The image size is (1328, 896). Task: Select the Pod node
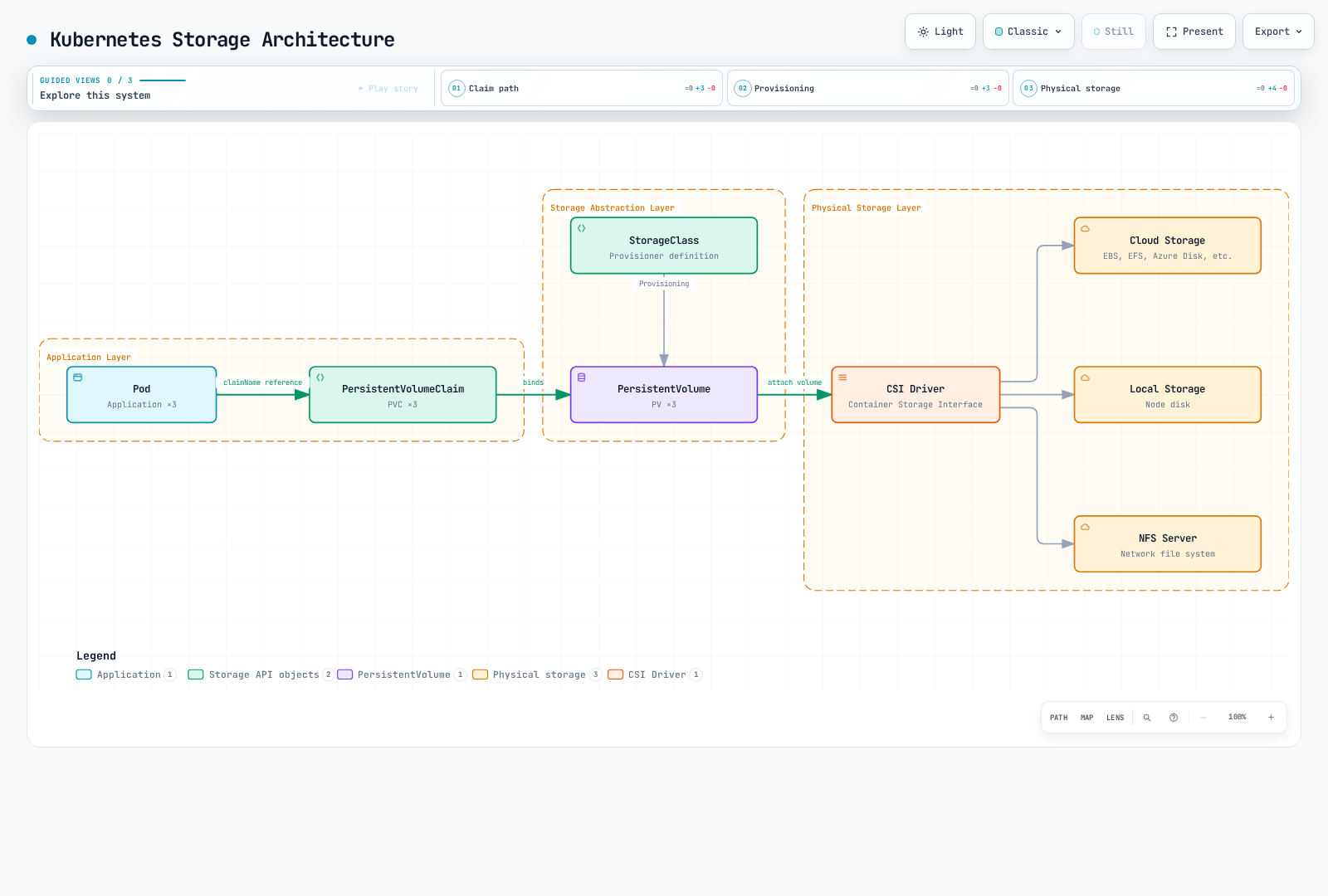click(142, 395)
